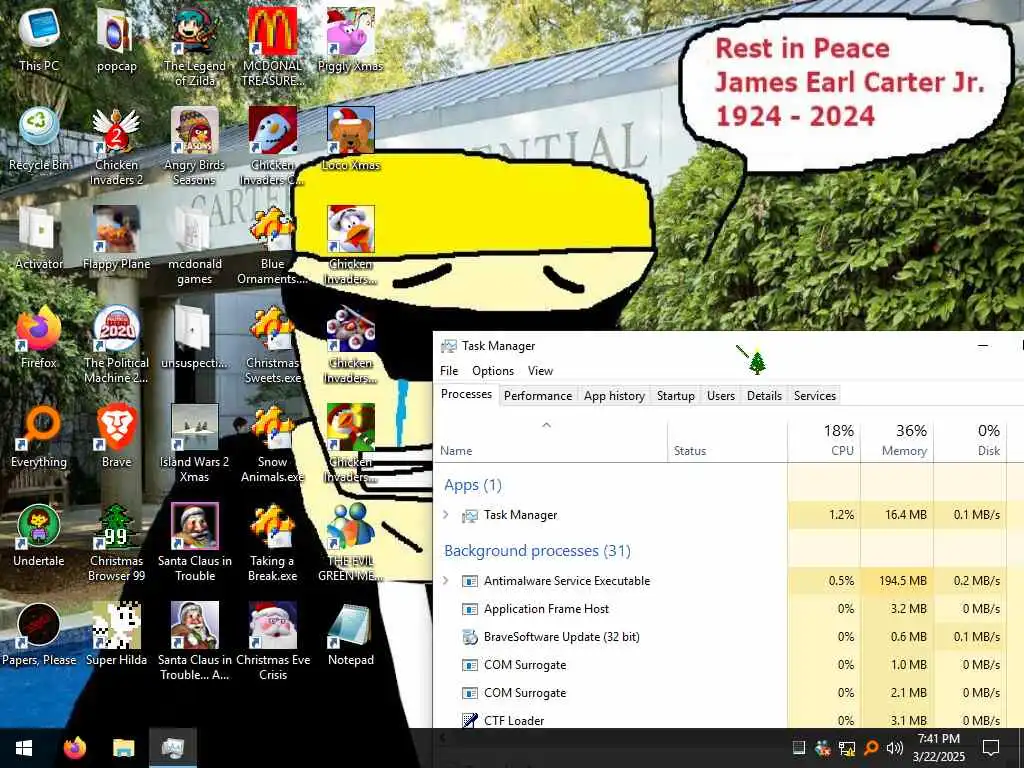Open The Political Machine 2020 shortcut
This screenshot has width=1024, height=768.
(x=116, y=344)
